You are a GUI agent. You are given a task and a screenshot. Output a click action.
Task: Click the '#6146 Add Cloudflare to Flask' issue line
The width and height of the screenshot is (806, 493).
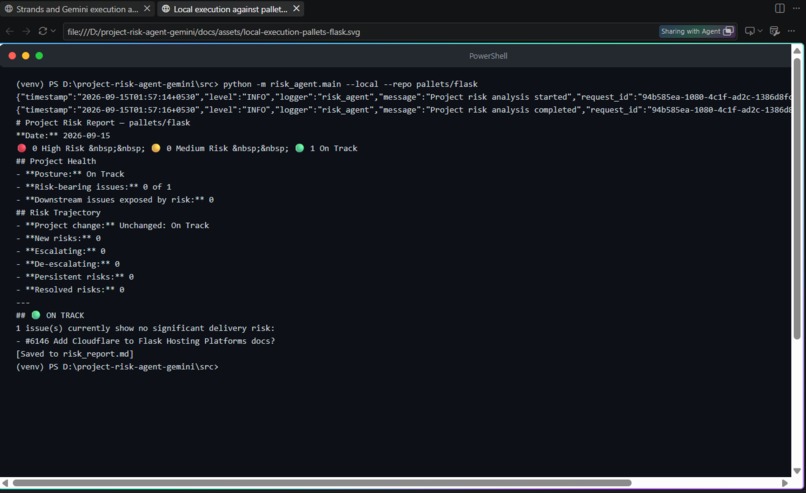click(145, 341)
